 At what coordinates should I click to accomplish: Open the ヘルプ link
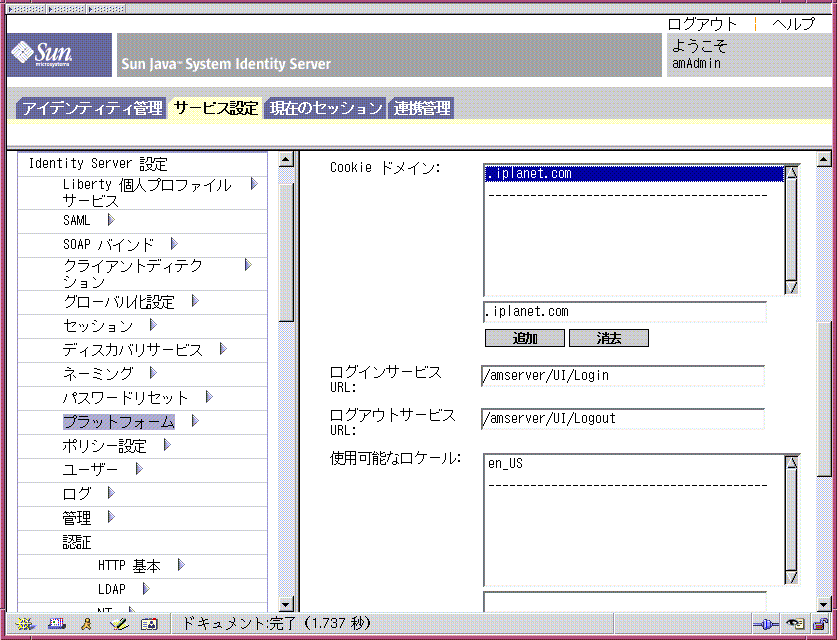pos(794,24)
